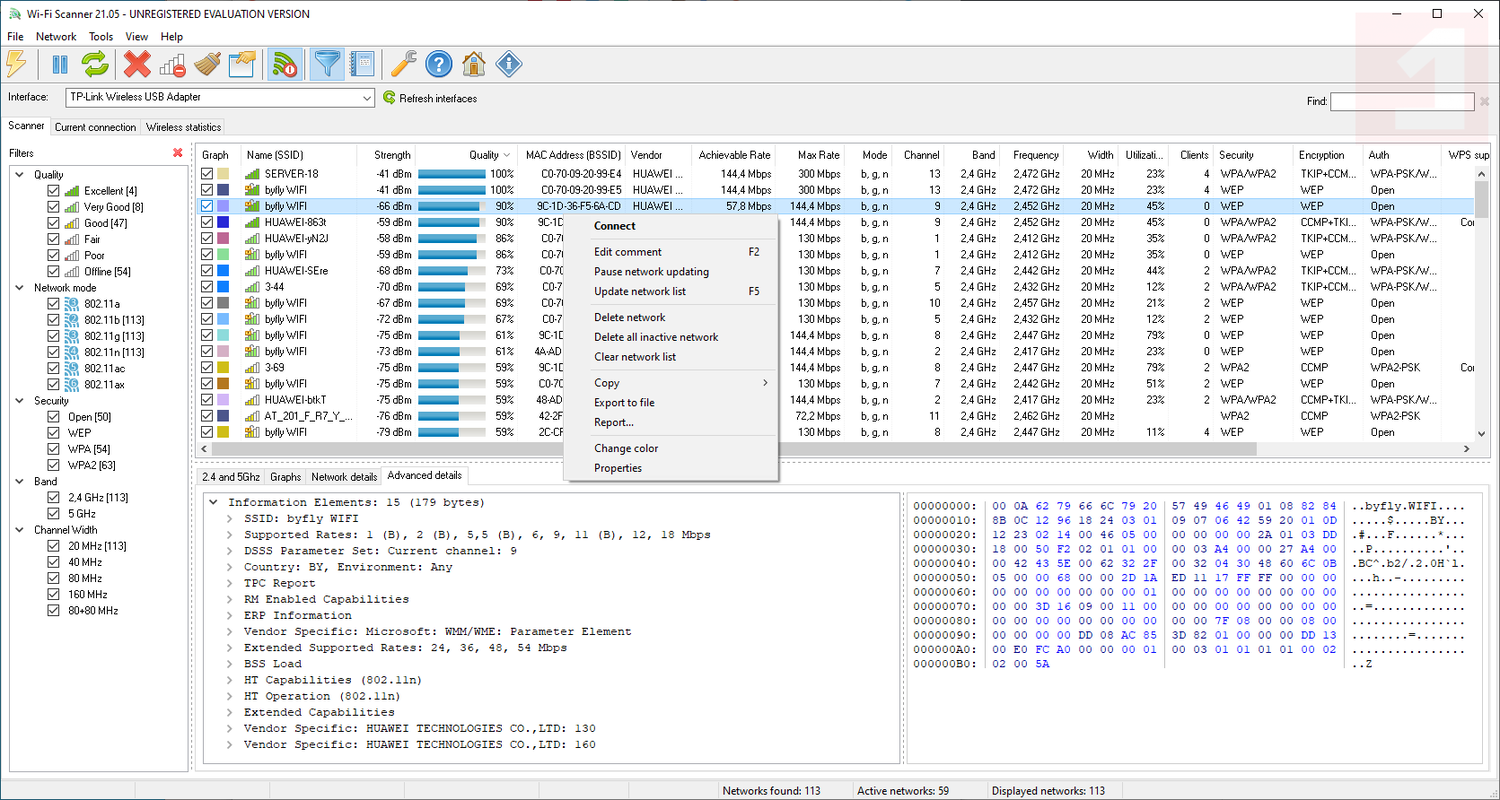1500x800 pixels.
Task: Click the Quality column header
Action: pyautogui.click(x=483, y=155)
